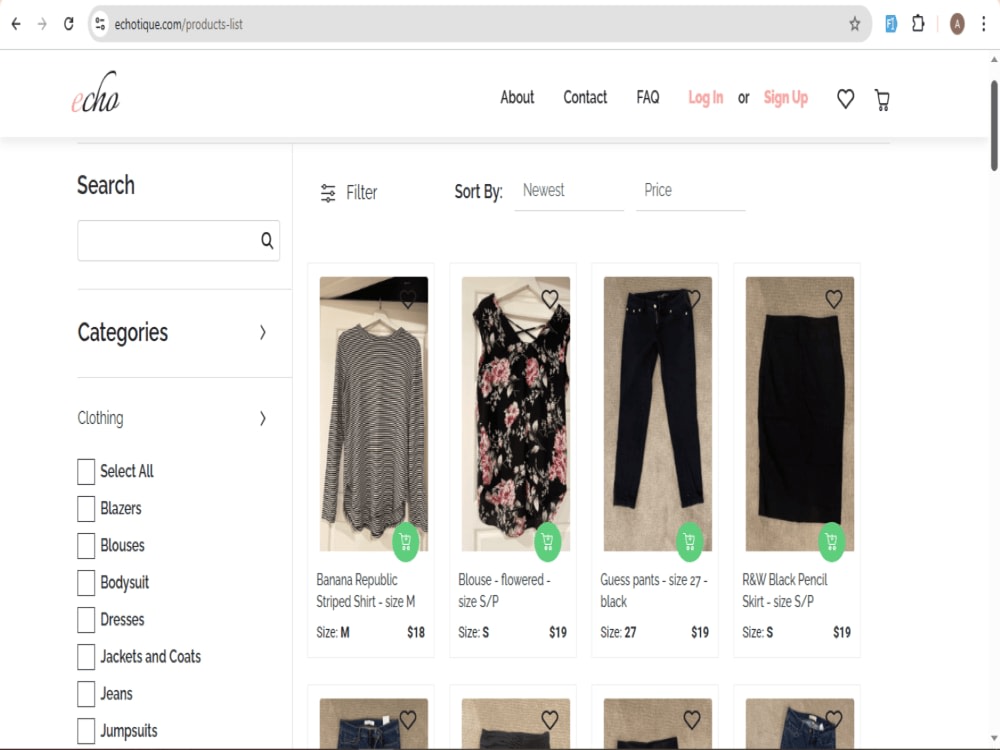Screen dimensions: 1000x750
Task: Check the Jumpsuits checkbox
Action: [86, 731]
